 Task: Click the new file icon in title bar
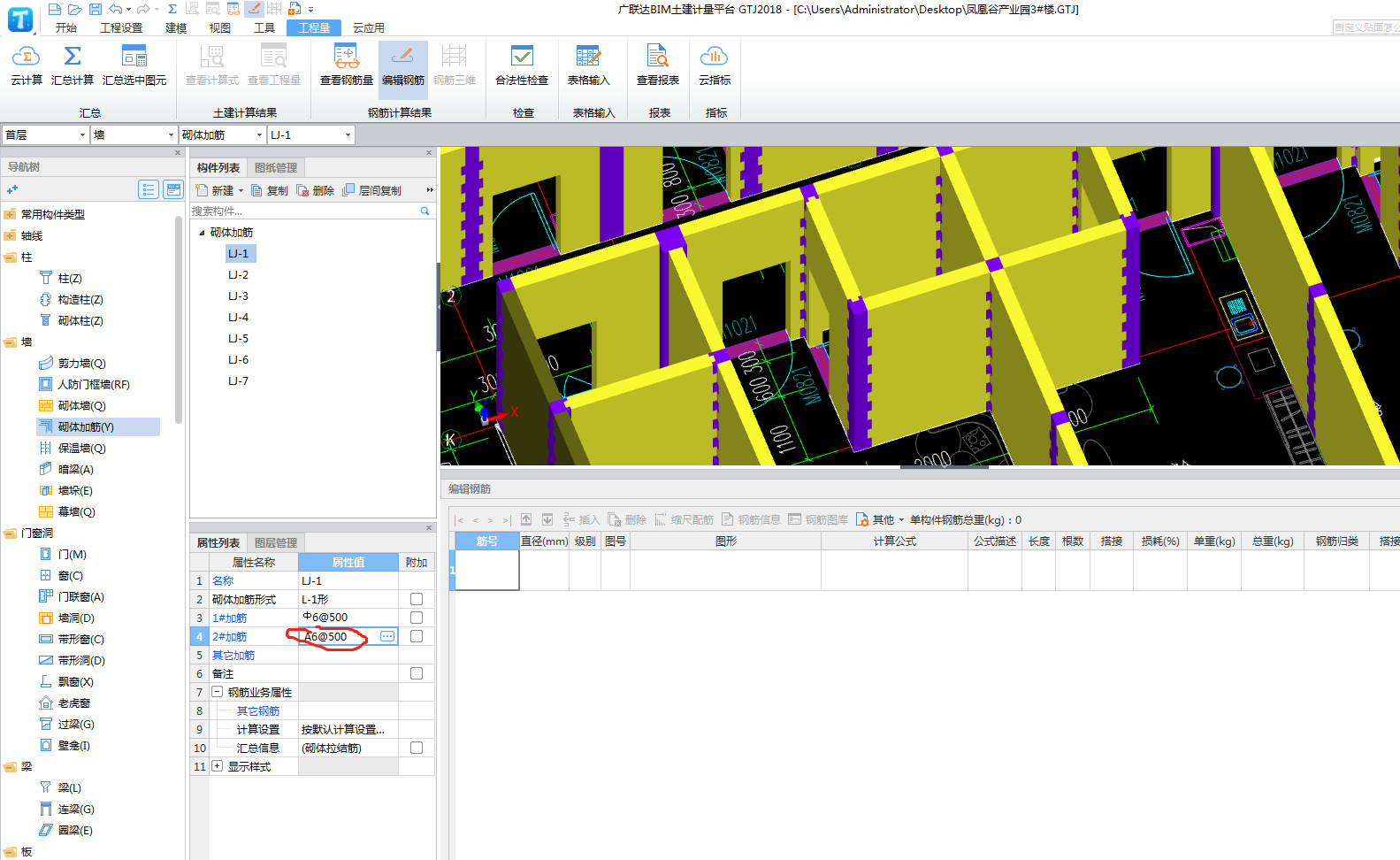click(55, 9)
